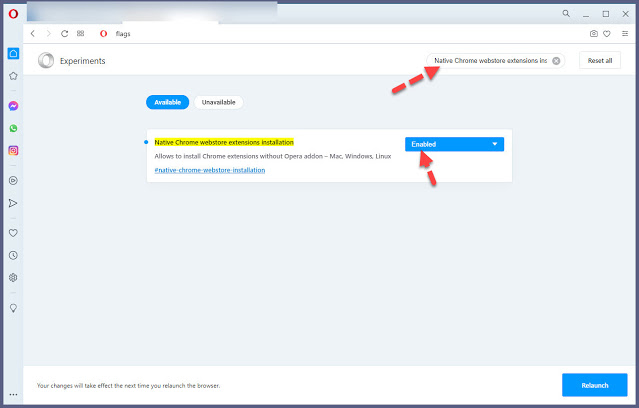Launch Instagram sidebar panel

point(13,151)
